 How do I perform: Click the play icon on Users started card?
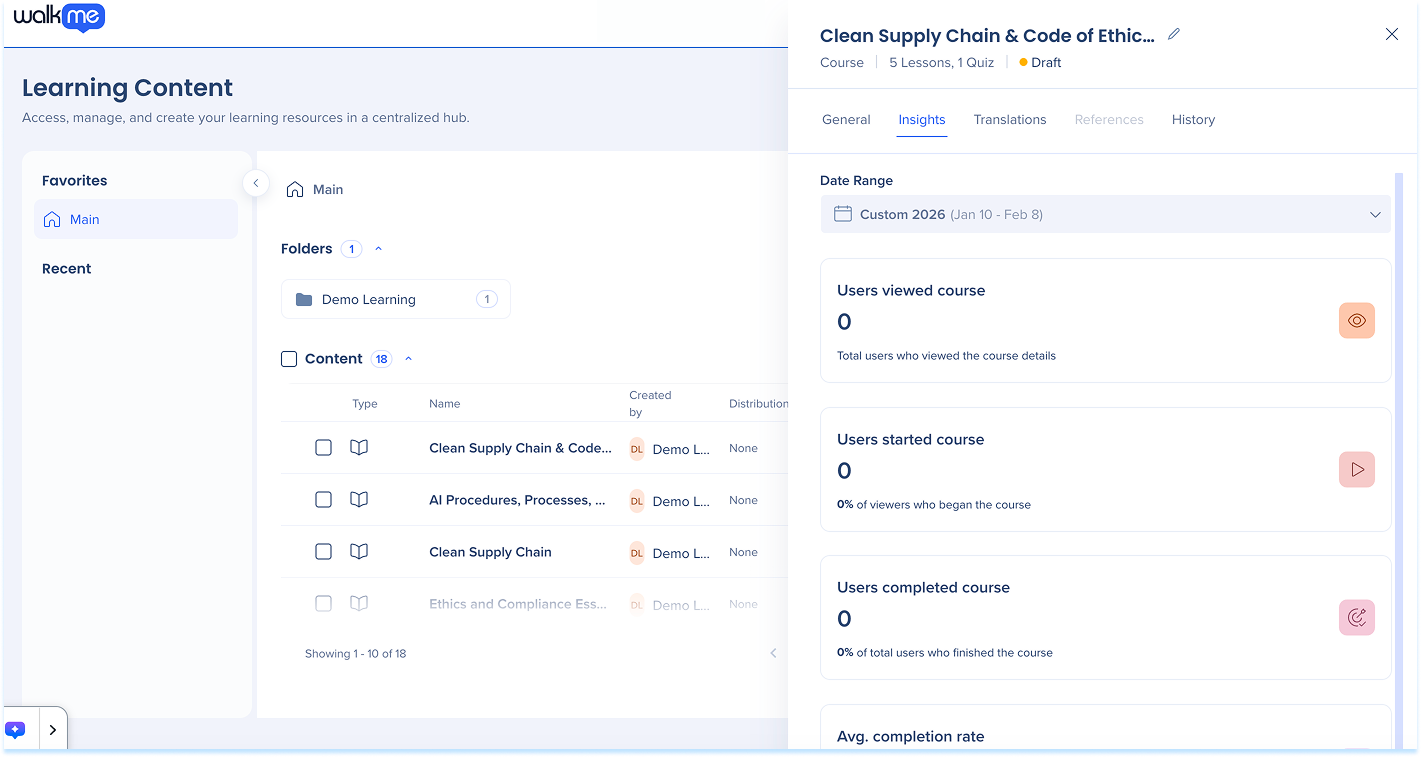point(1356,470)
